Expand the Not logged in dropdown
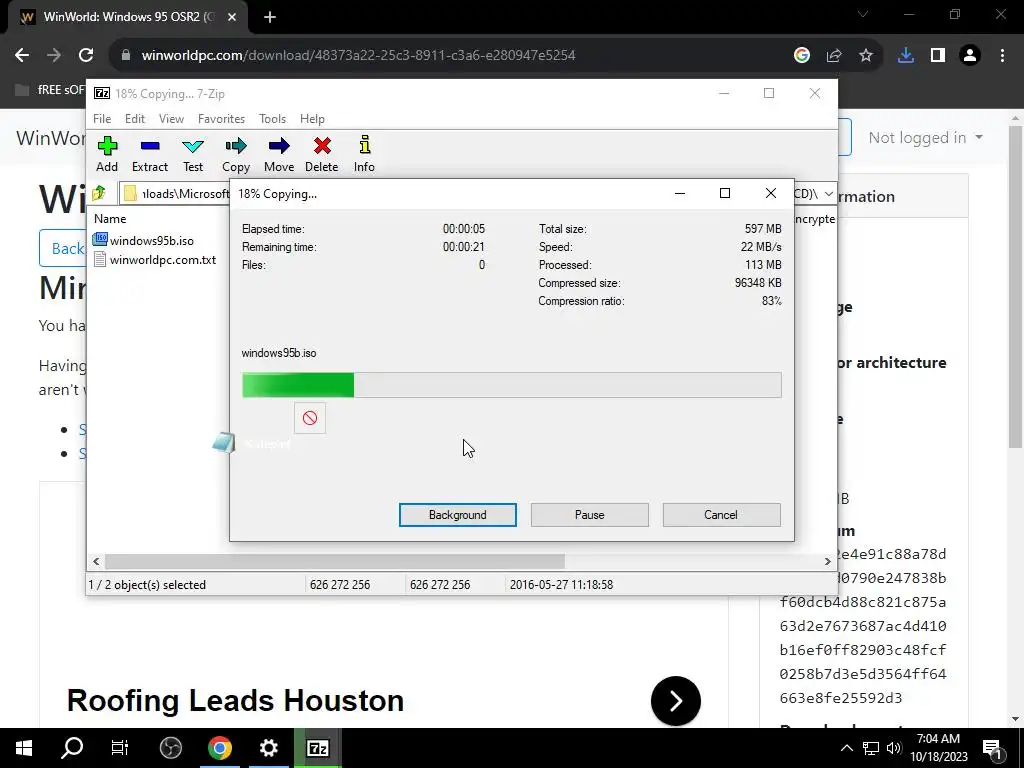The height and width of the screenshot is (768, 1024). pyautogui.click(x=925, y=138)
